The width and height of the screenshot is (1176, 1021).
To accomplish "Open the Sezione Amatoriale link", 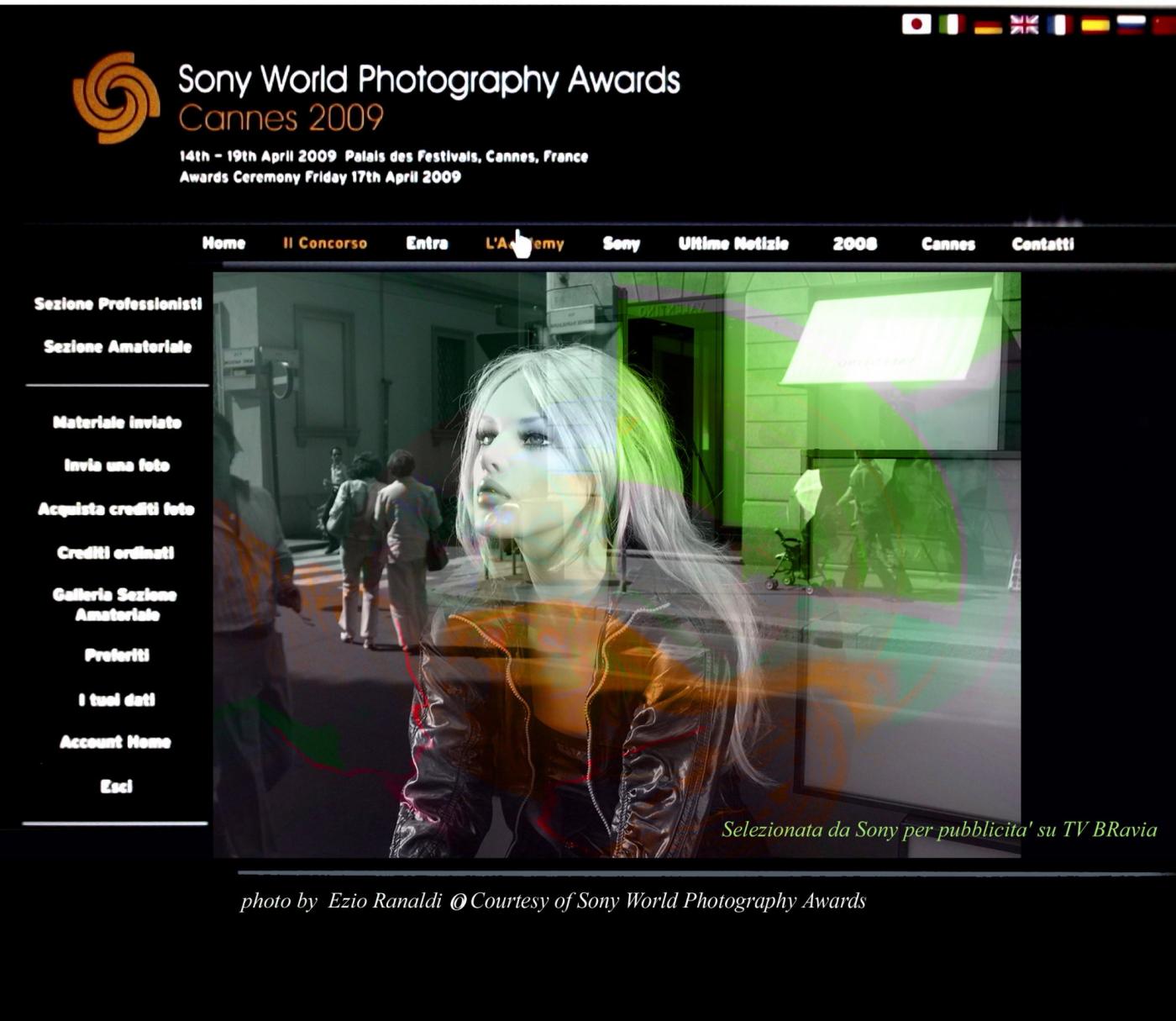I will (118, 347).
